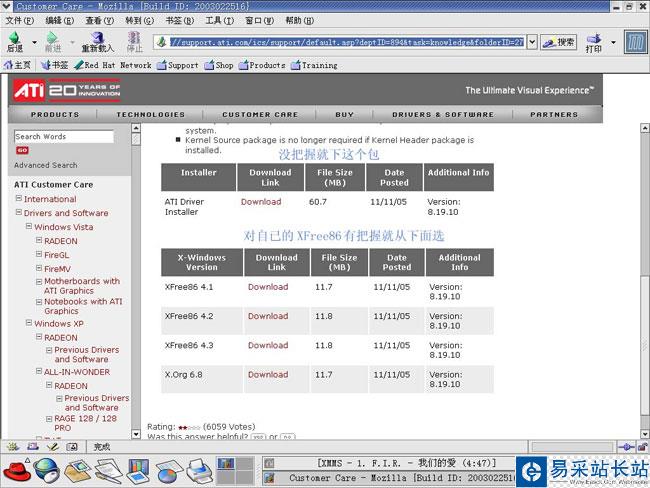The image size is (650, 488).
Task: Launch the word processor icon on panel
Action: point(109,471)
